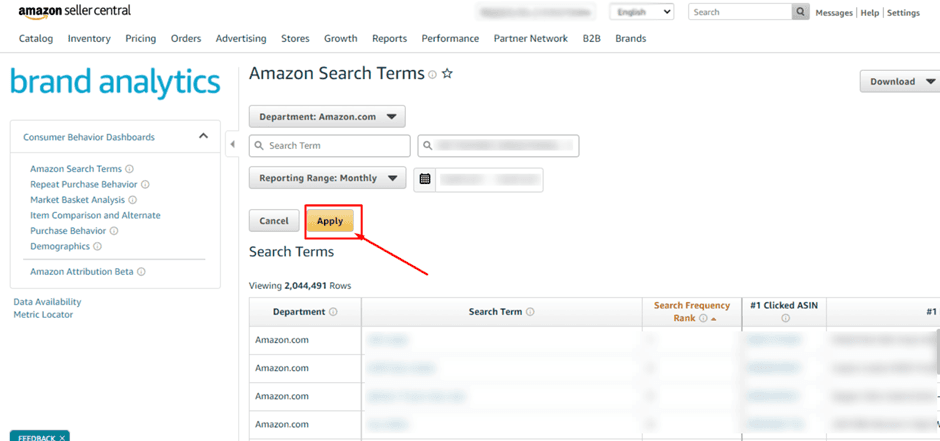940x441 pixels.
Task: Show info icon under #1 Clicked ASIN header
Action: [x=785, y=318]
